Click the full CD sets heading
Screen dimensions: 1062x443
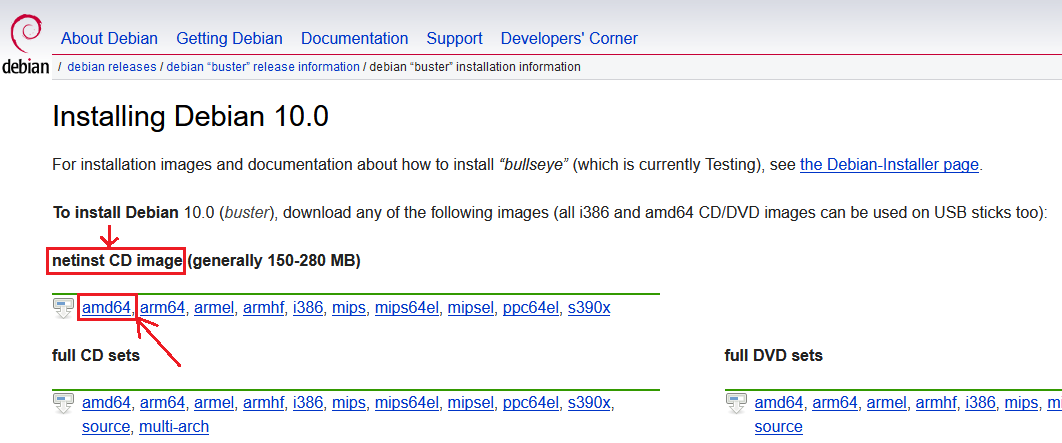pyautogui.click(x=95, y=355)
